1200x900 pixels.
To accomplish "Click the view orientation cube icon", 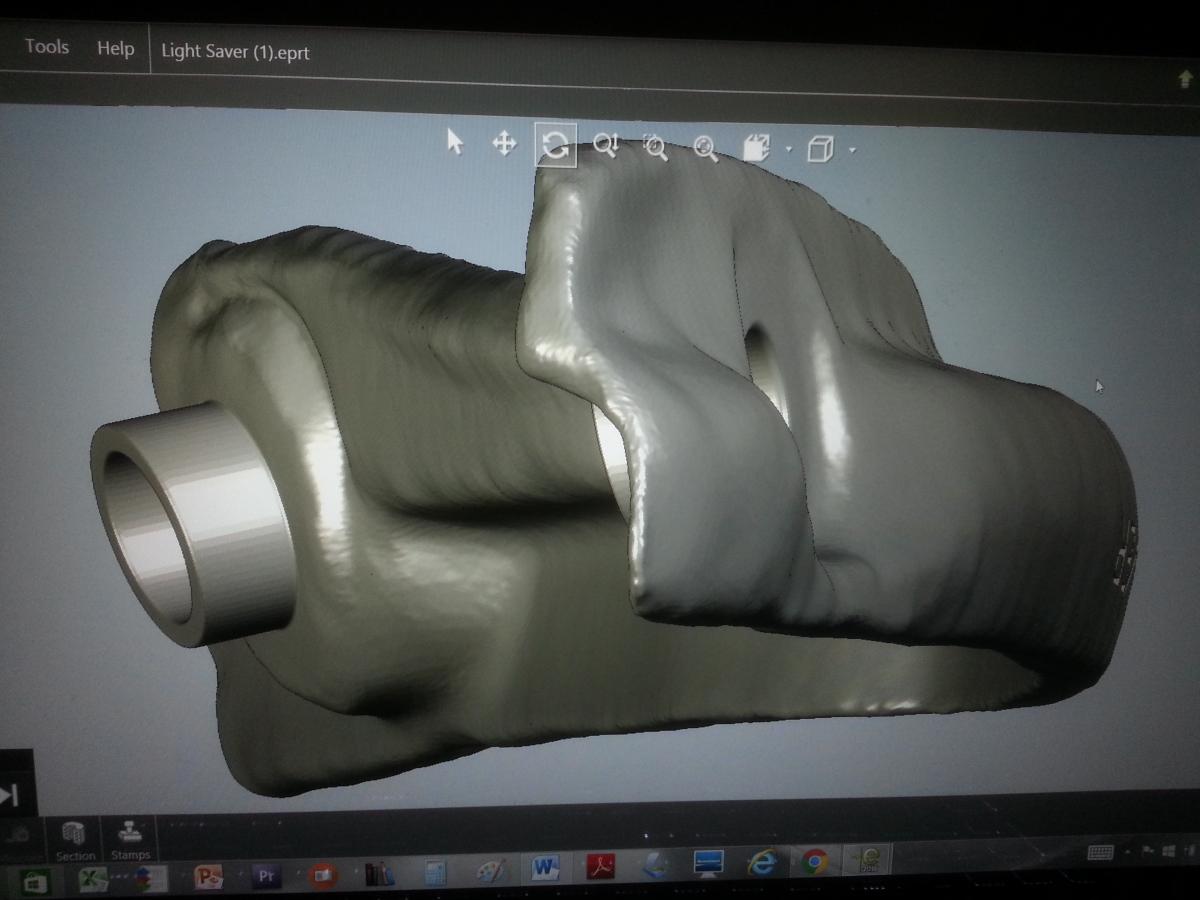I will tap(757, 149).
